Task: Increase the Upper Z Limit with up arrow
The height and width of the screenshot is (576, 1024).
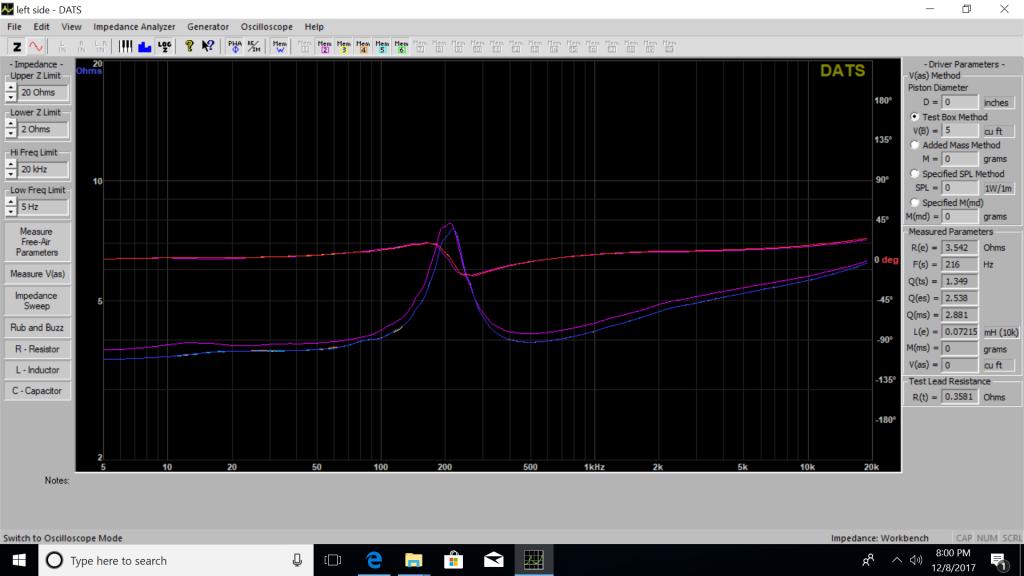Action: 10,88
